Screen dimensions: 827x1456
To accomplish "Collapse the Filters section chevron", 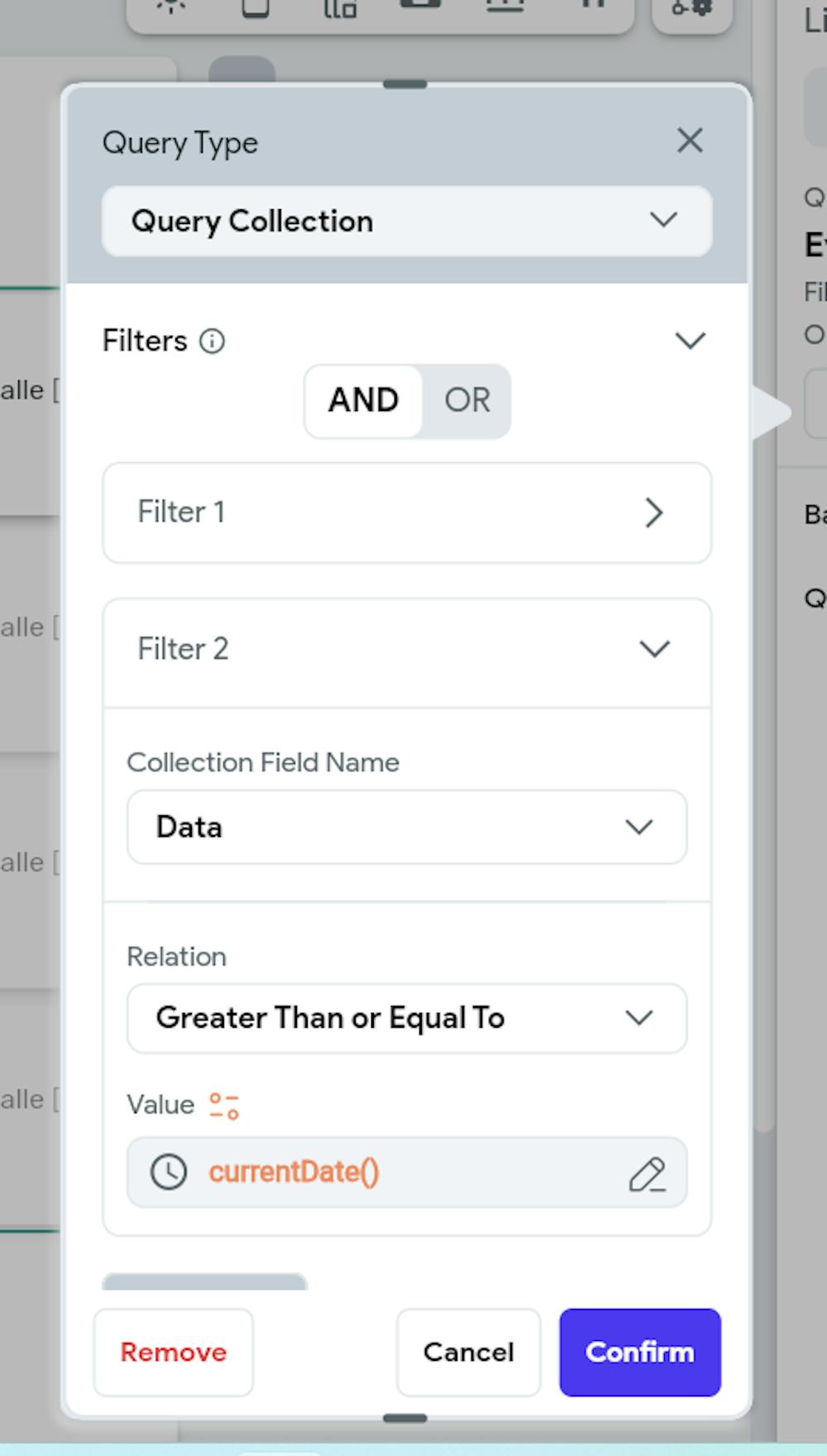I will point(690,341).
